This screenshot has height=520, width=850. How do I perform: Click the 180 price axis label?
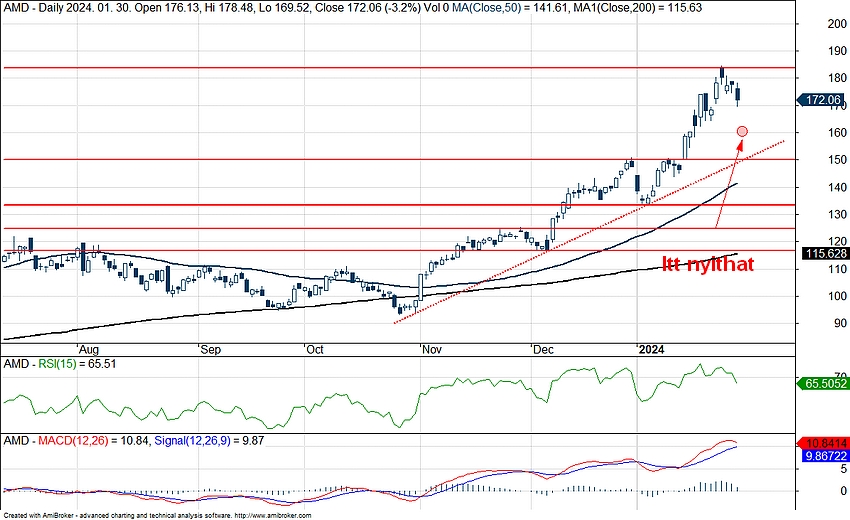tap(837, 78)
